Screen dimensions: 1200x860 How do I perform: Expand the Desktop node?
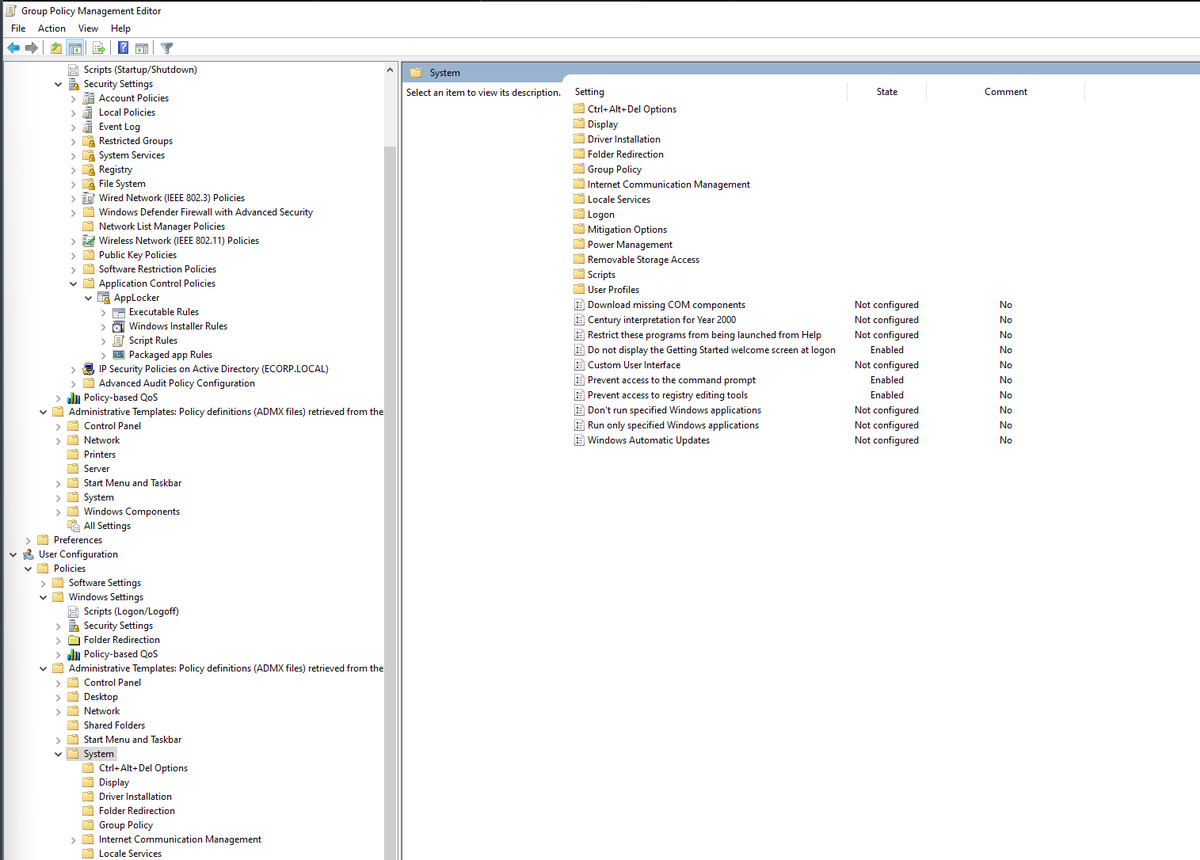point(58,697)
